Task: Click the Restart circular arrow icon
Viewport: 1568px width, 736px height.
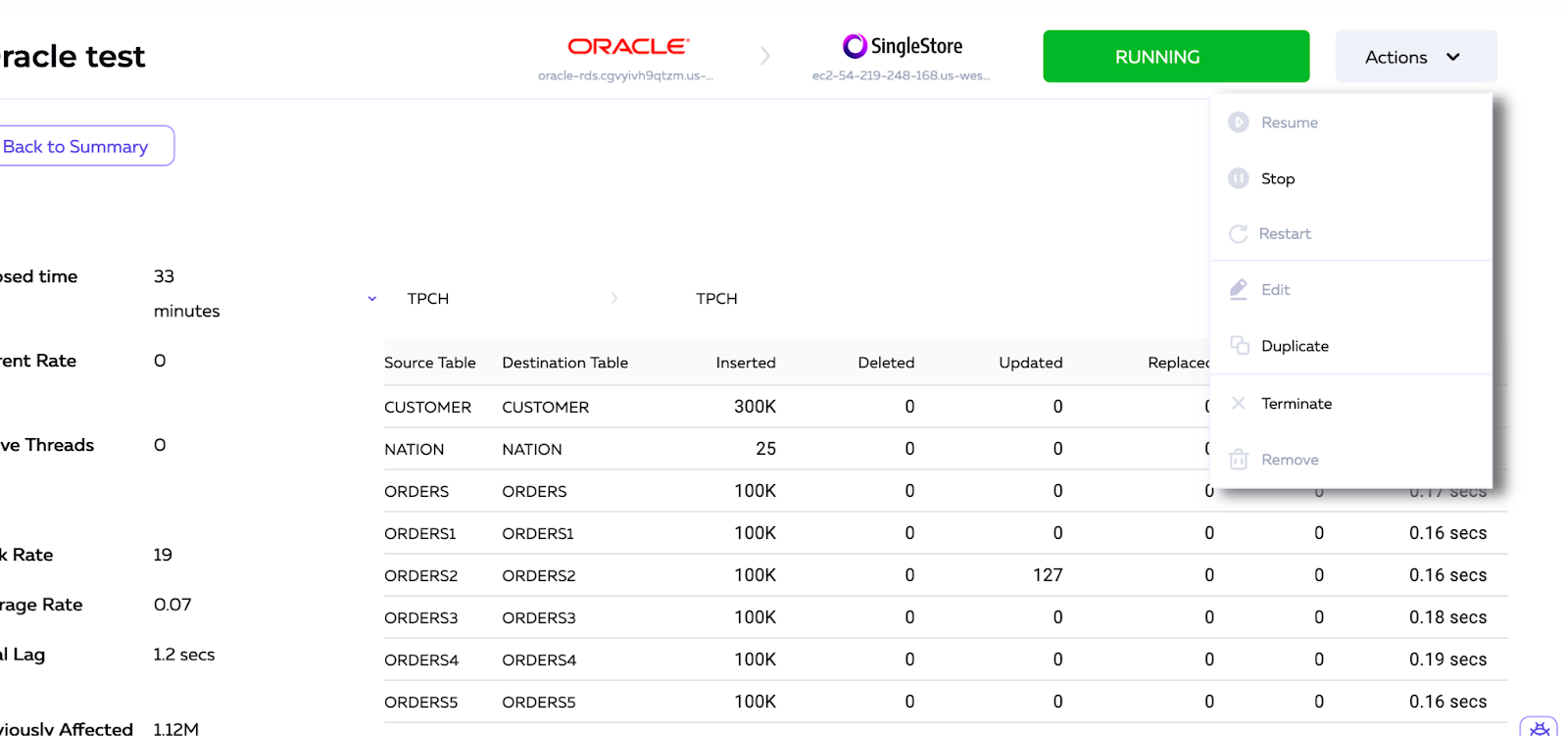Action: pyautogui.click(x=1239, y=234)
